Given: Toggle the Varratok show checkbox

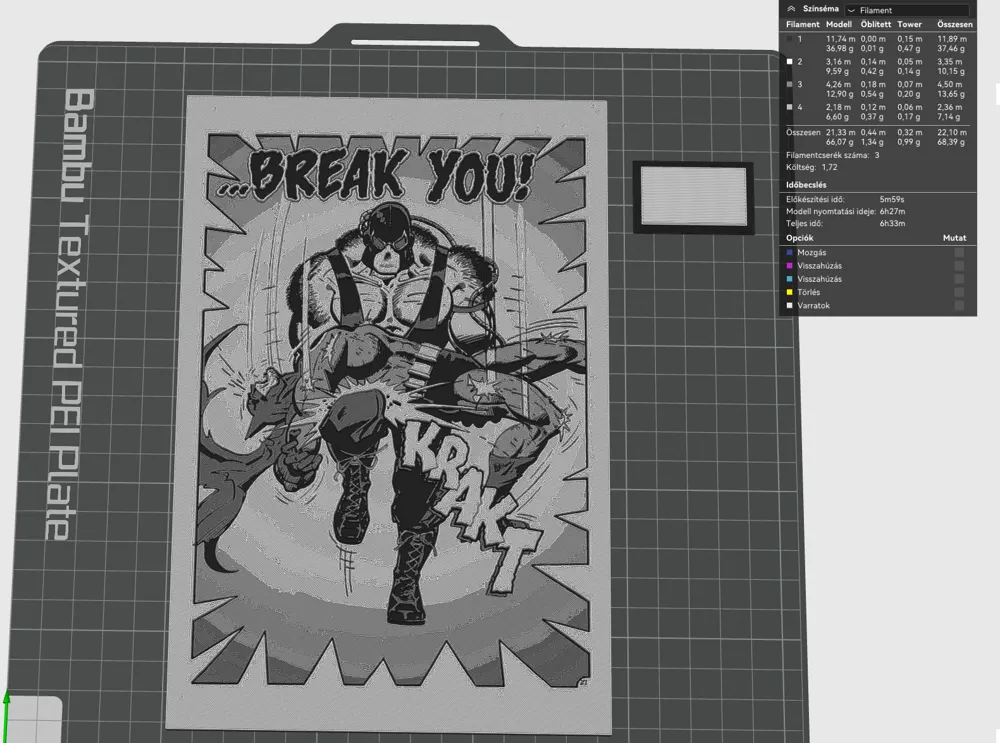Looking at the screenshot, I should 959,306.
